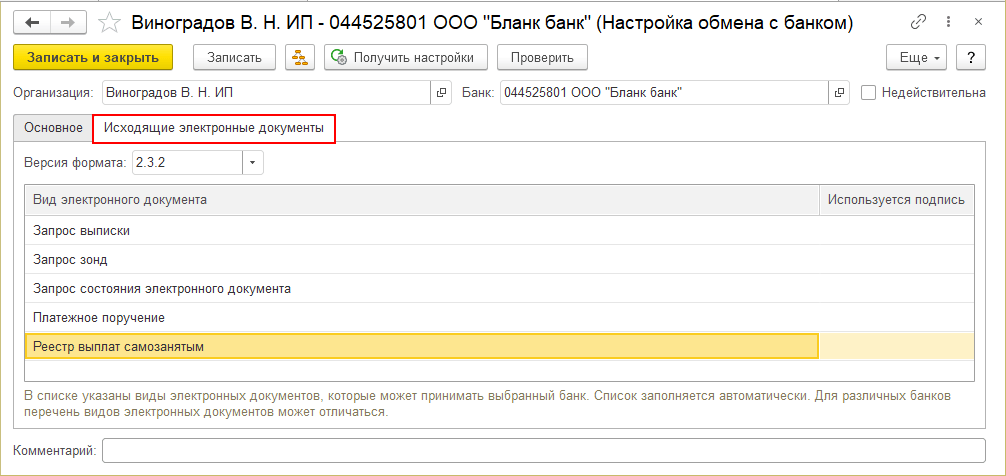Toggle the Недействительна checkbox

[x=868, y=93]
